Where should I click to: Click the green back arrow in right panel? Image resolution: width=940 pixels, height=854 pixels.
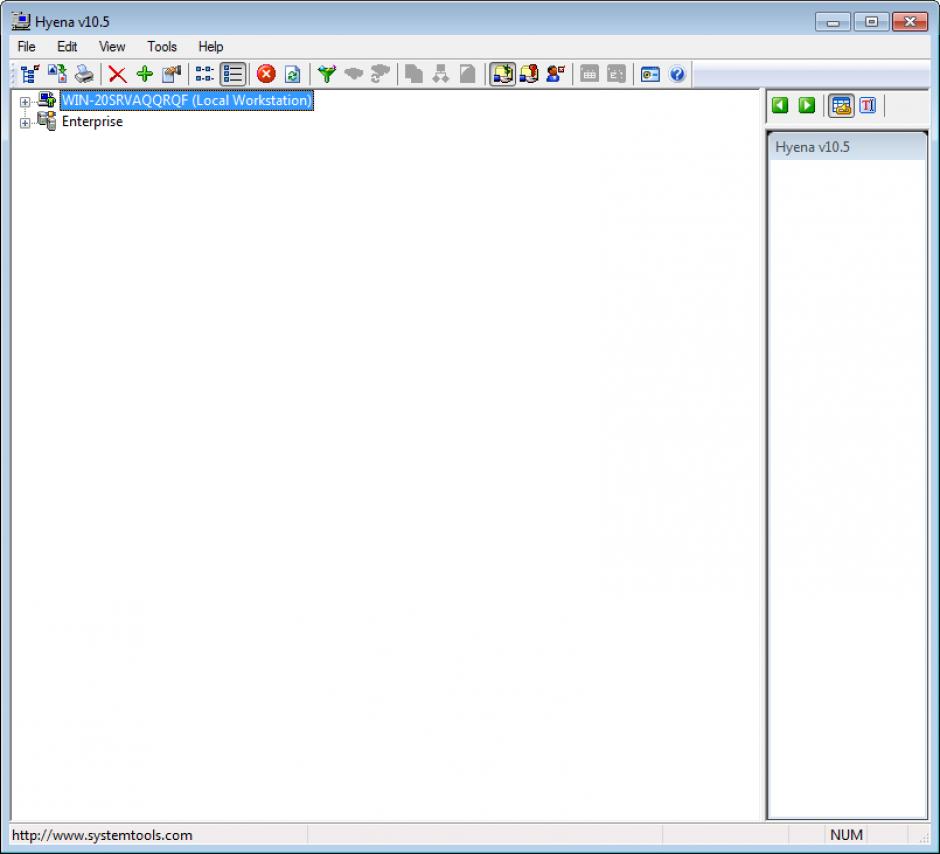tap(780, 105)
